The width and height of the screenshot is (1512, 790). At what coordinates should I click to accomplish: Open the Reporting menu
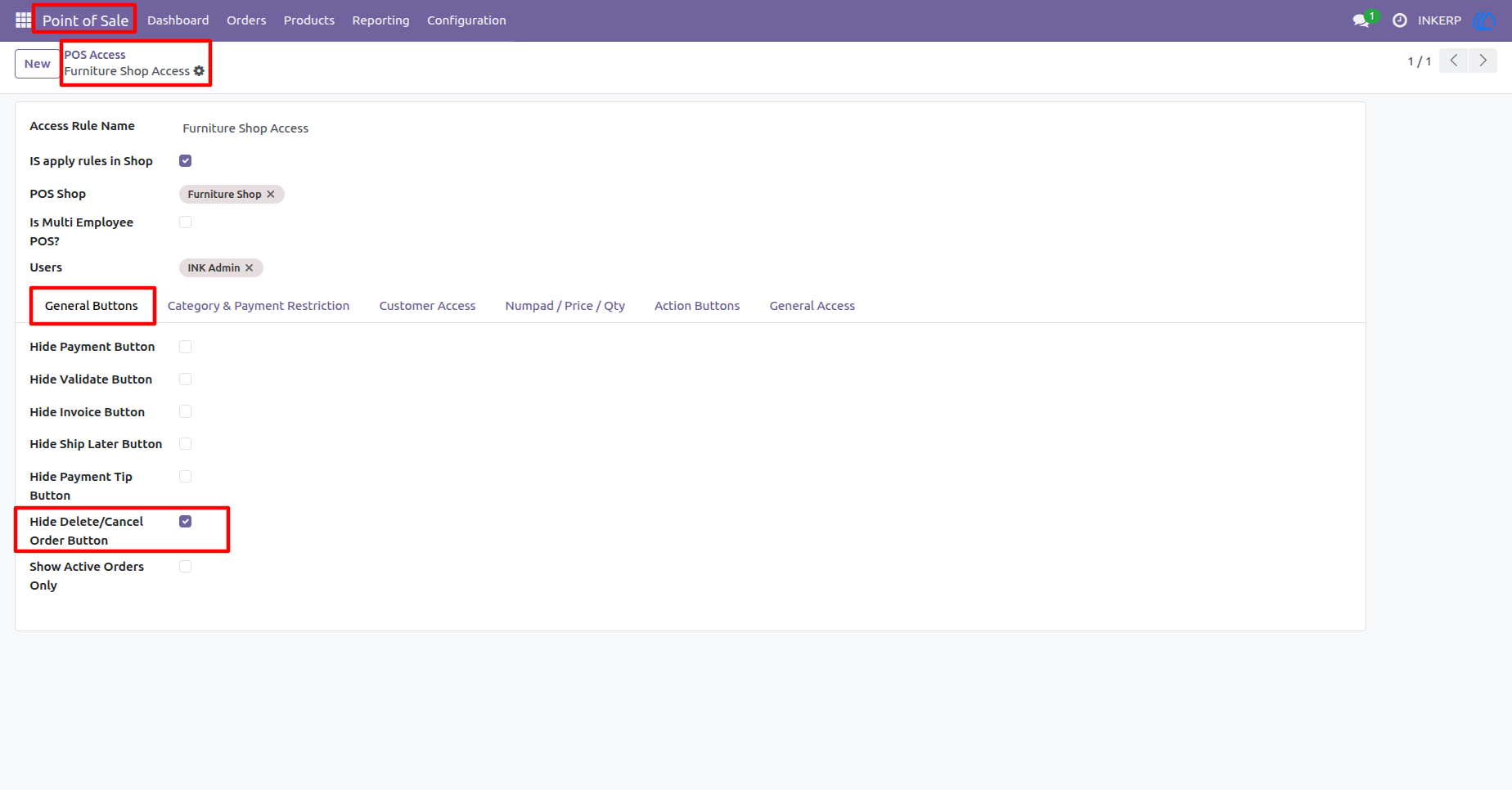[x=380, y=20]
